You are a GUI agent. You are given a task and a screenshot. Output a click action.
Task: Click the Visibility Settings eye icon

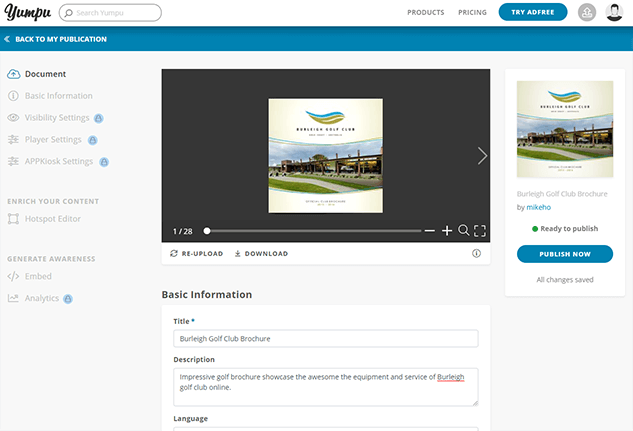pos(13,117)
